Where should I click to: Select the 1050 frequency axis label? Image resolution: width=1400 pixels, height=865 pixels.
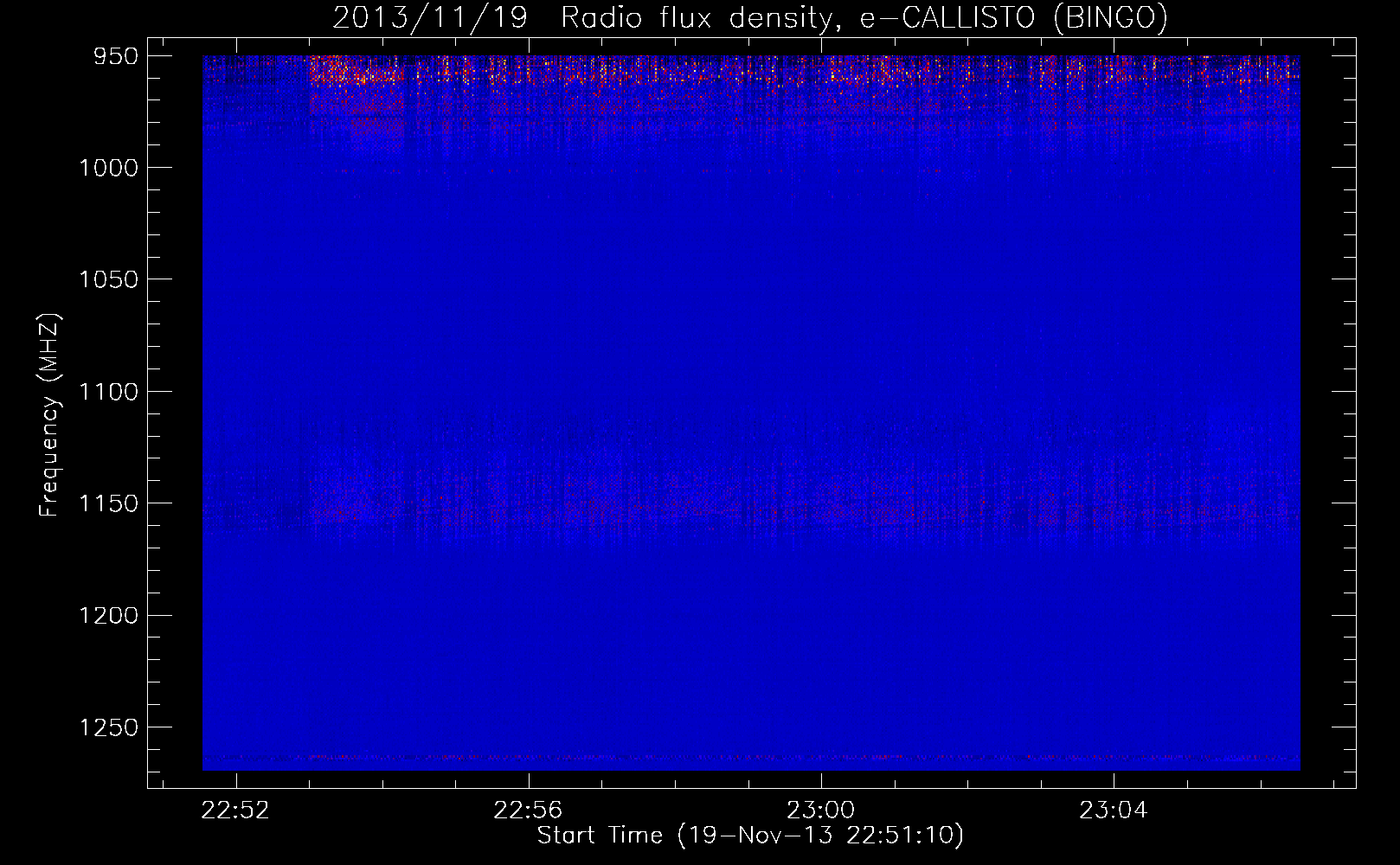click(x=109, y=279)
